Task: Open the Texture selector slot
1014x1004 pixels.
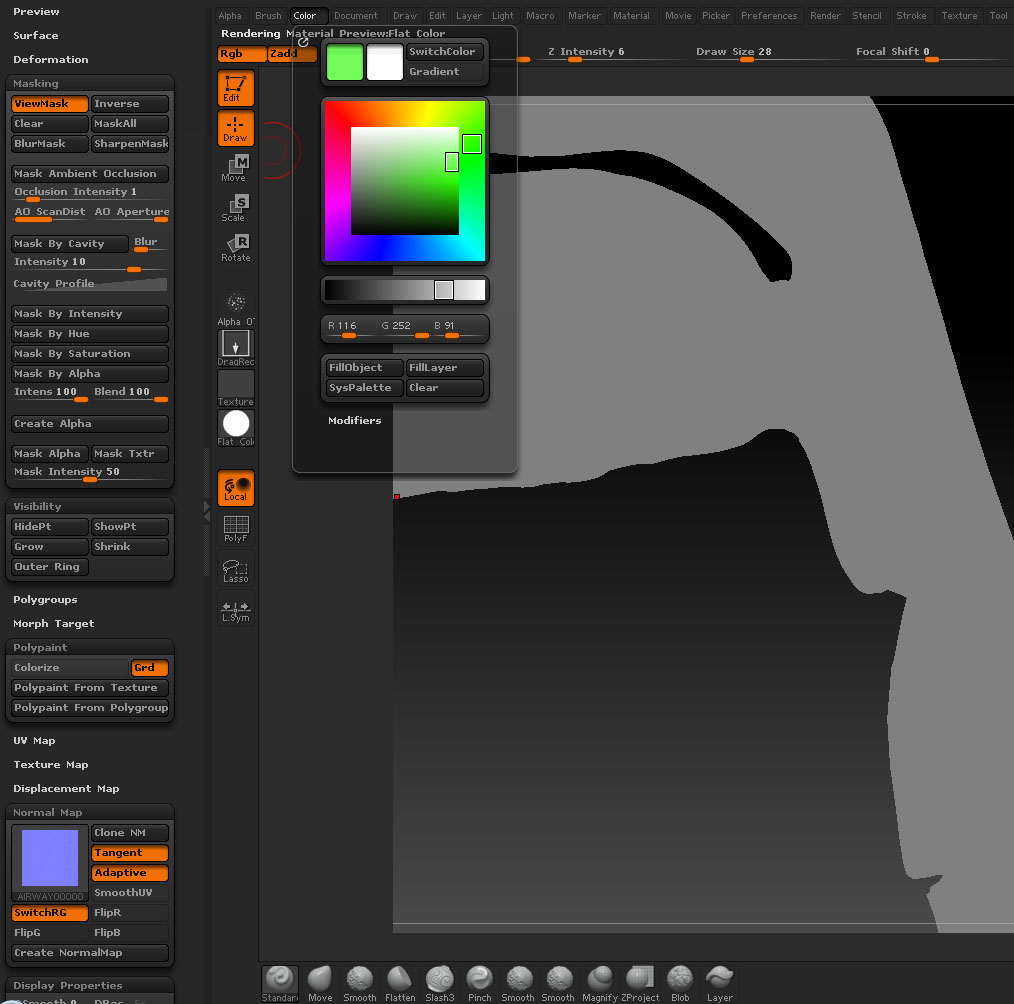Action: [x=235, y=388]
